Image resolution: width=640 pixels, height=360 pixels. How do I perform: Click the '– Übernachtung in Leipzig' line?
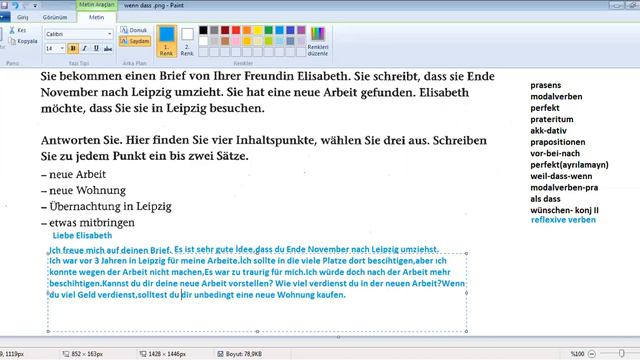pos(106,207)
